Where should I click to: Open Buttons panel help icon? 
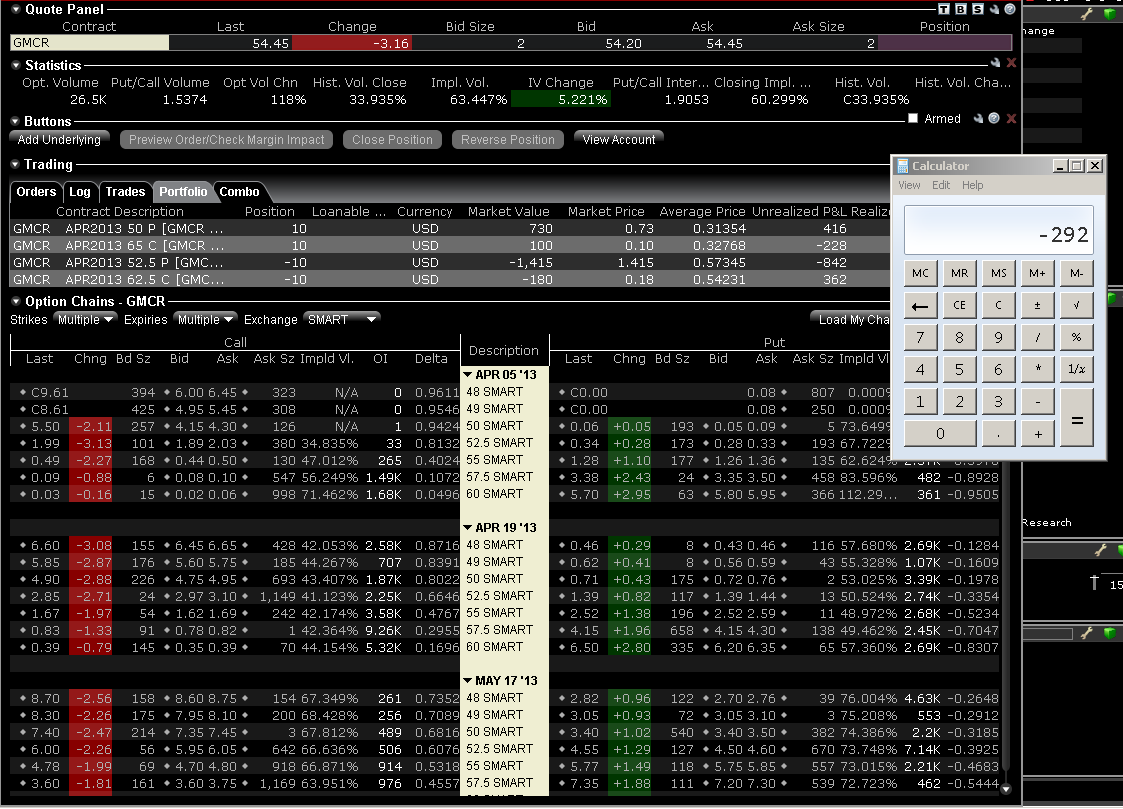tap(994, 118)
